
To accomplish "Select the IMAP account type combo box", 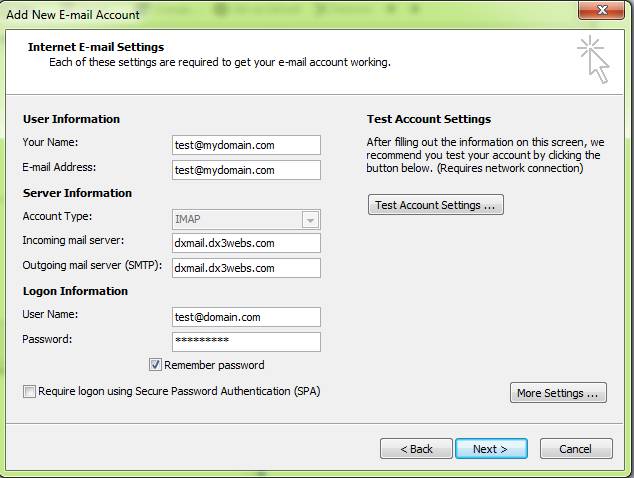I will [x=246, y=220].
